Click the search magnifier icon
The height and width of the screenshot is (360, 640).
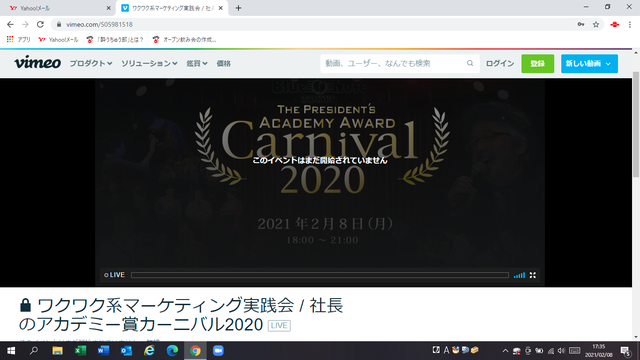470,63
